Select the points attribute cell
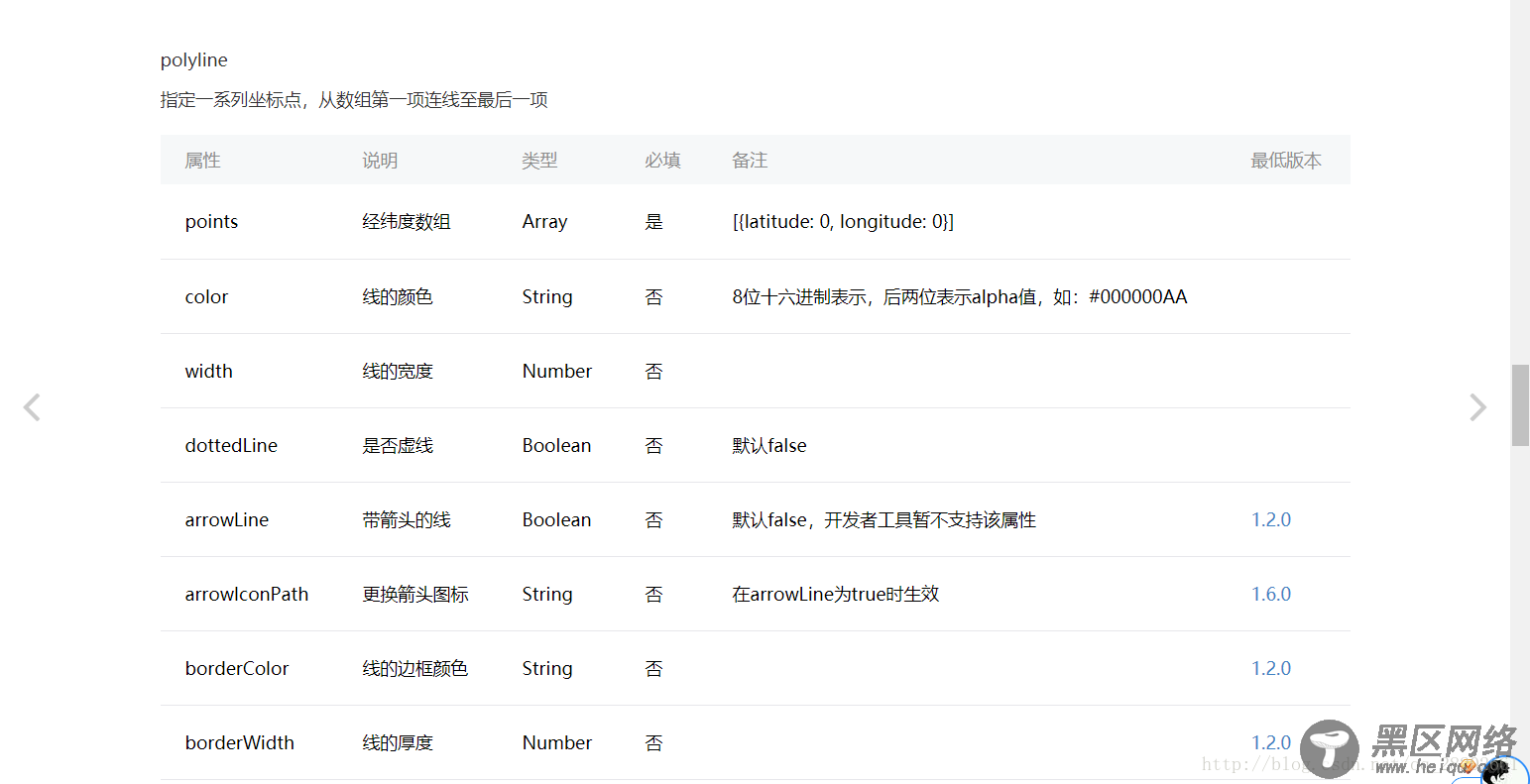 click(x=211, y=222)
